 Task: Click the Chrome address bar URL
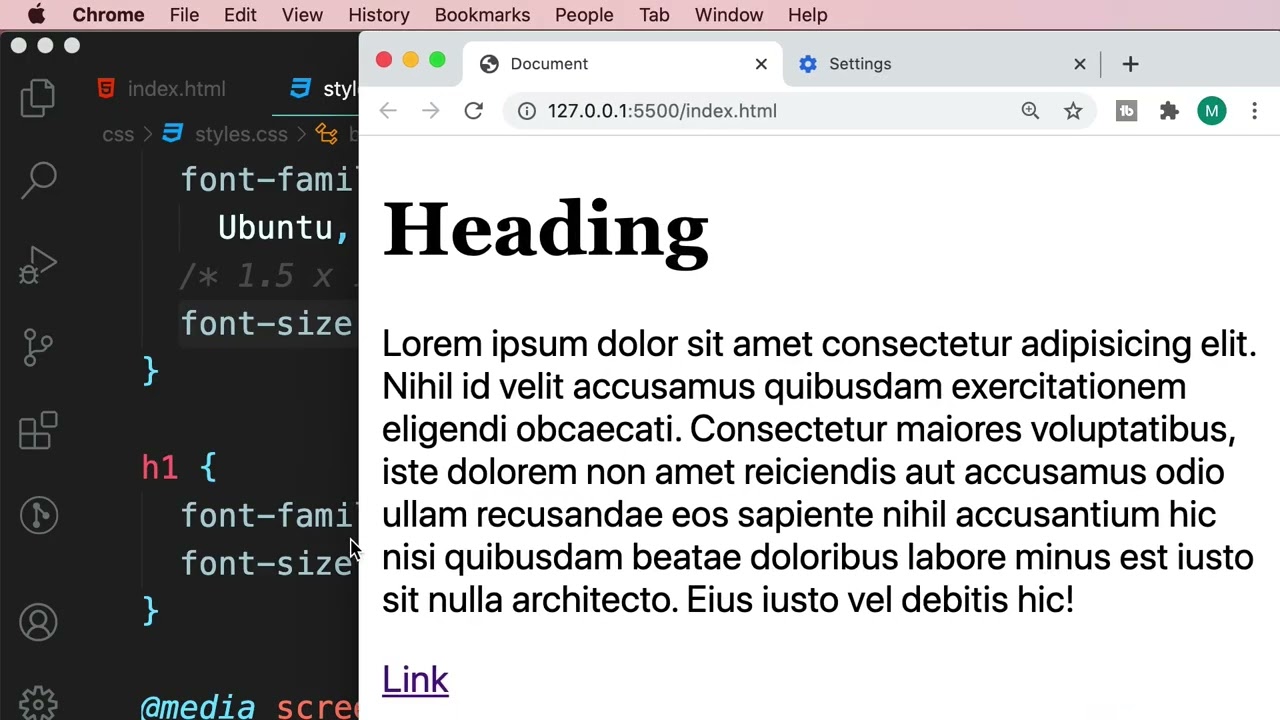click(x=662, y=111)
